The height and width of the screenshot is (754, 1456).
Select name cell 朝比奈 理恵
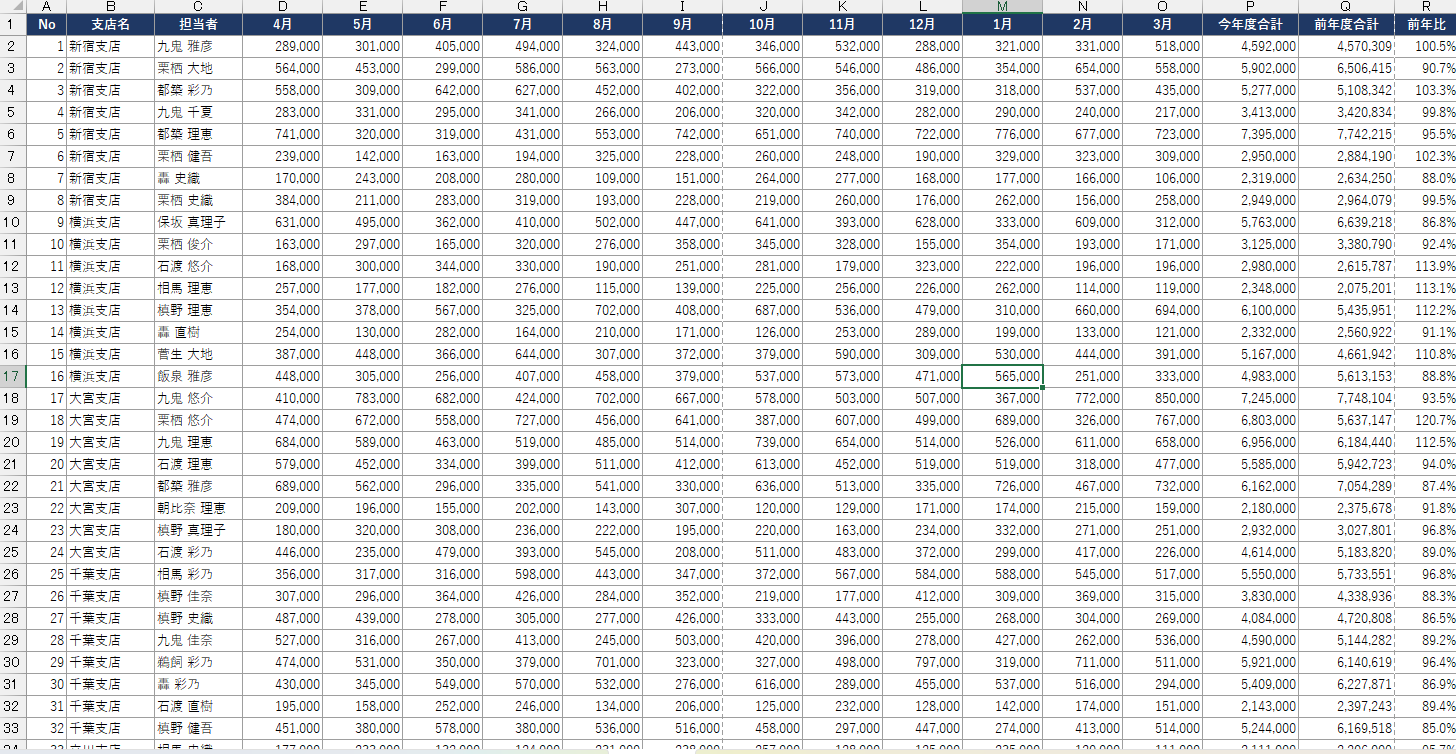[x=198, y=508]
